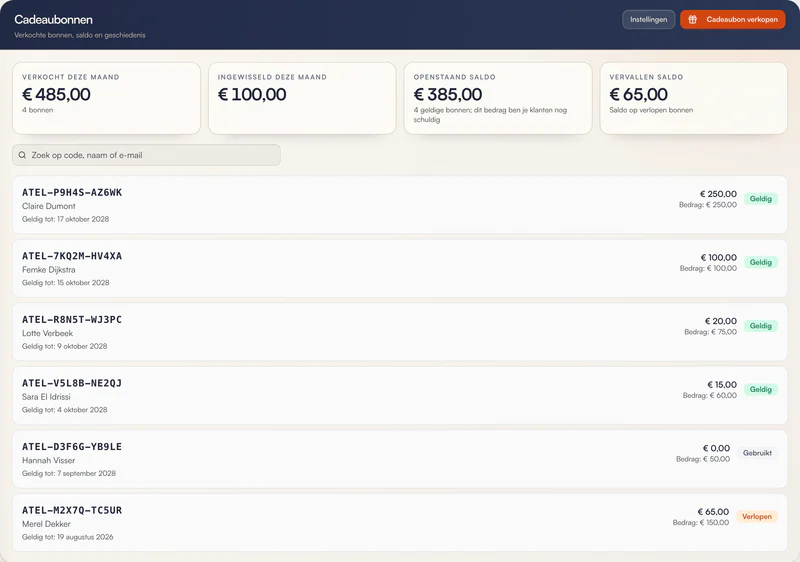
Task: Click remaining balance € 20,00 of Lotte Verbeek
Action: [x=721, y=321]
